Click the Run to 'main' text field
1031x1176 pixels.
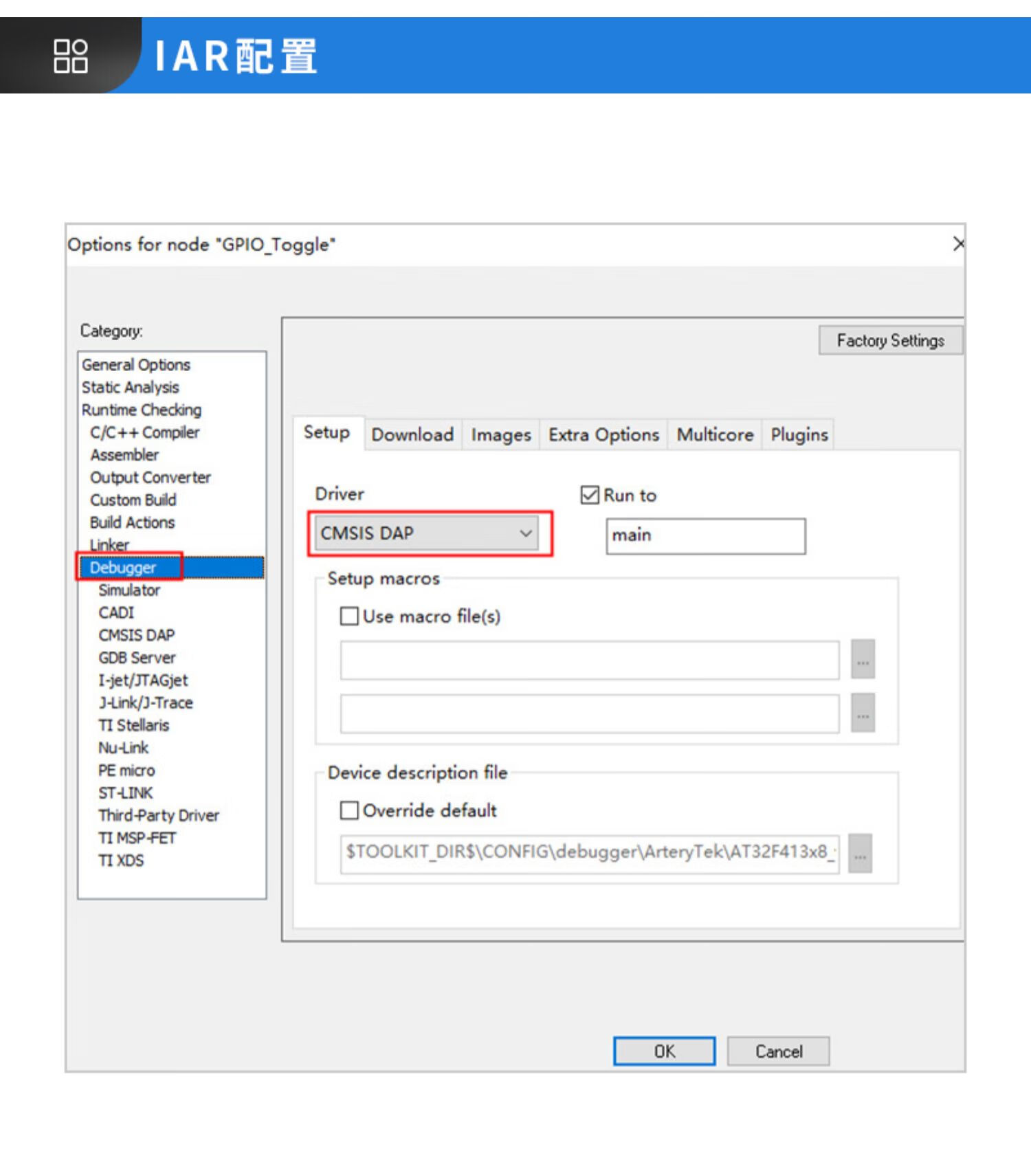pos(705,536)
